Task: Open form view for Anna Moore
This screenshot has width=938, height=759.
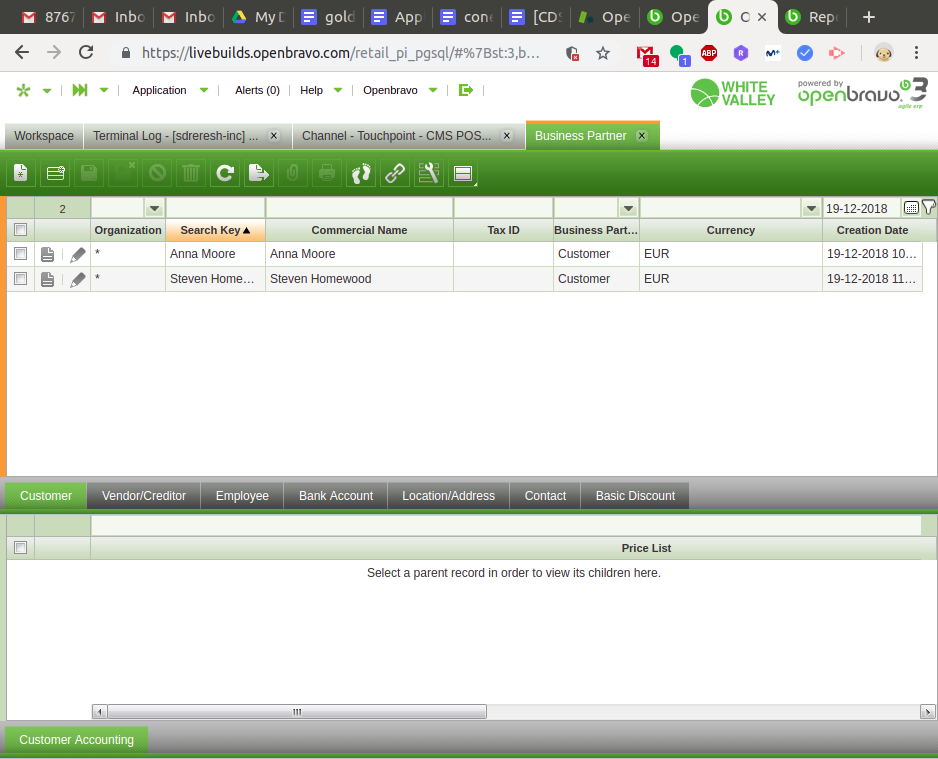Action: (x=47, y=254)
